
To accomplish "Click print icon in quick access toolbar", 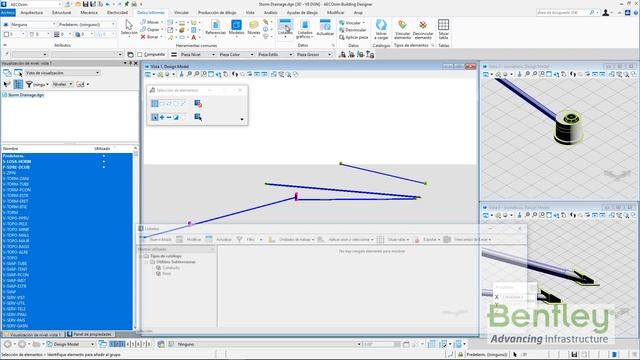I will point(133,4).
